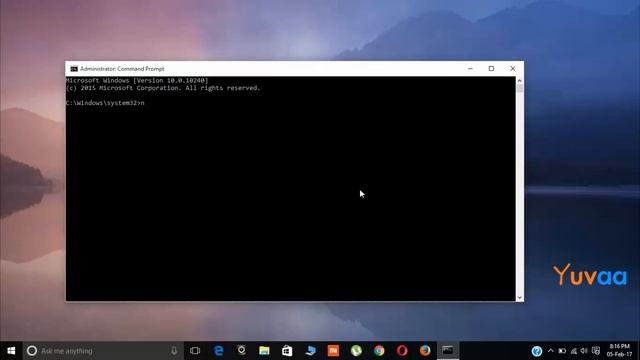Open the green uTorrent taskbar icon
This screenshot has height=360, width=640.
tap(356, 351)
